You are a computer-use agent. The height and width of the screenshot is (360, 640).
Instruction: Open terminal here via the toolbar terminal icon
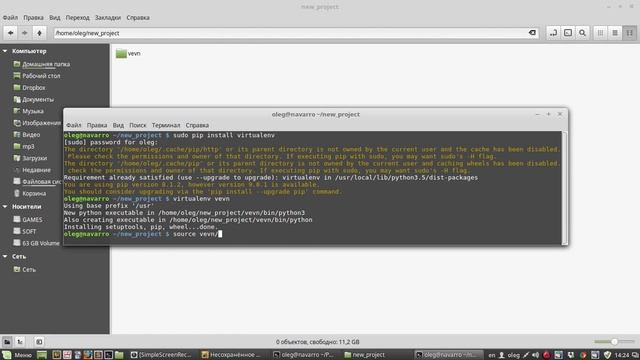tap(568, 33)
